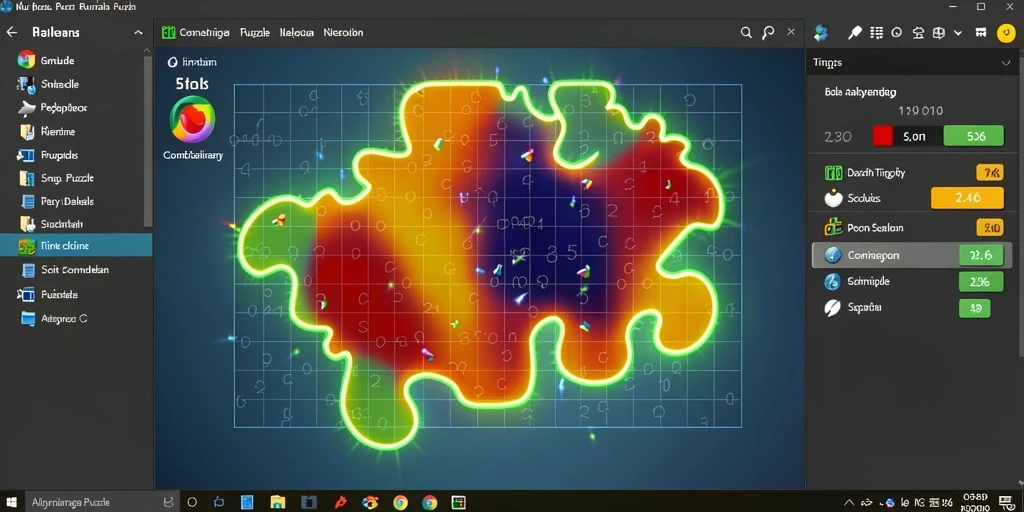Open the yellow round profile icon
This screenshot has width=1024, height=512.
pyautogui.click(x=1006, y=34)
